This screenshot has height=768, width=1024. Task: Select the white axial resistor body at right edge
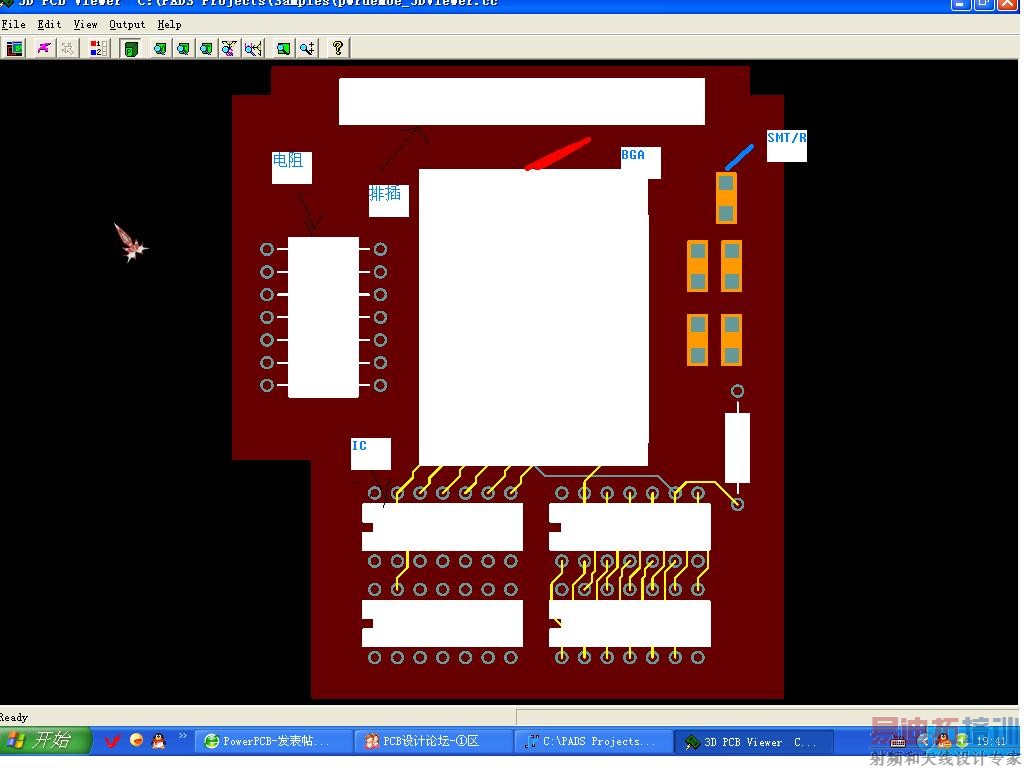tap(737, 447)
